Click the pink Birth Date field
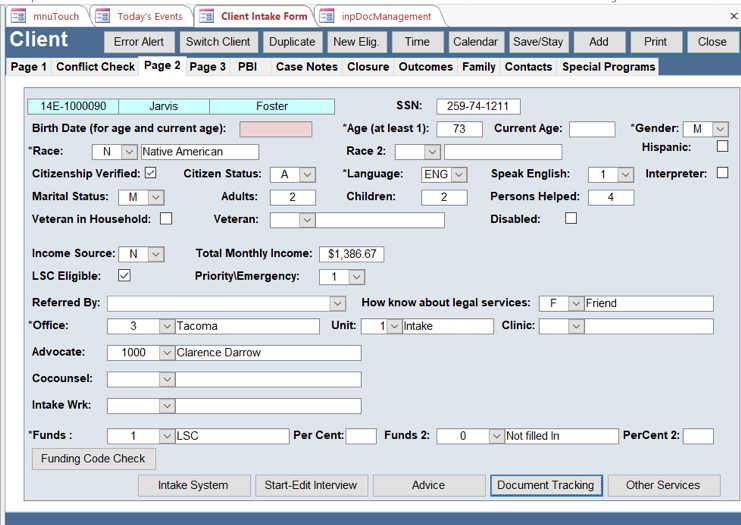The height and width of the screenshot is (525, 741). coord(275,129)
